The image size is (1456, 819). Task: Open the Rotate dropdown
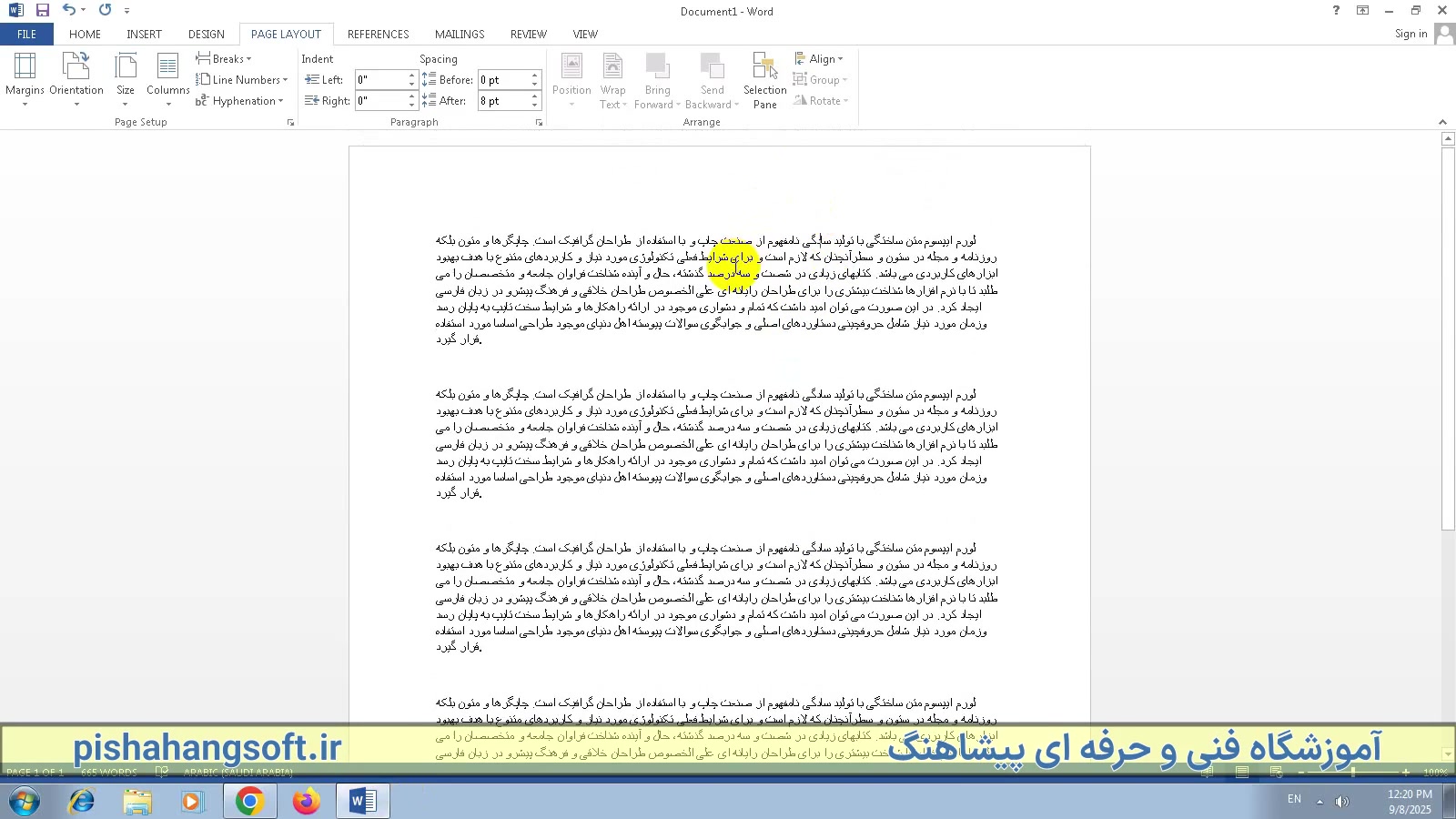coord(821,101)
